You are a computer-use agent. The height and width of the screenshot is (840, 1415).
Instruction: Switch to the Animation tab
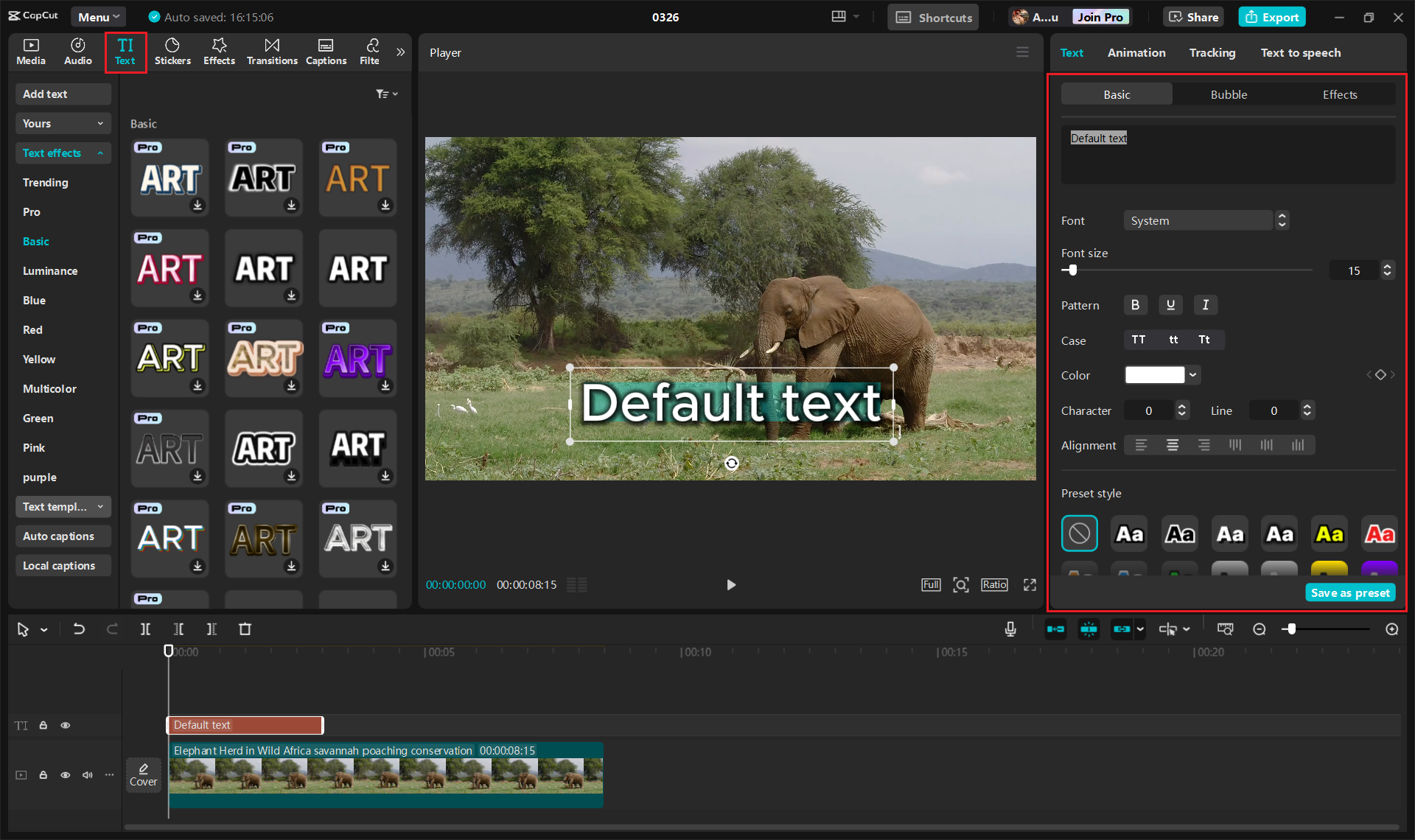[x=1136, y=52]
